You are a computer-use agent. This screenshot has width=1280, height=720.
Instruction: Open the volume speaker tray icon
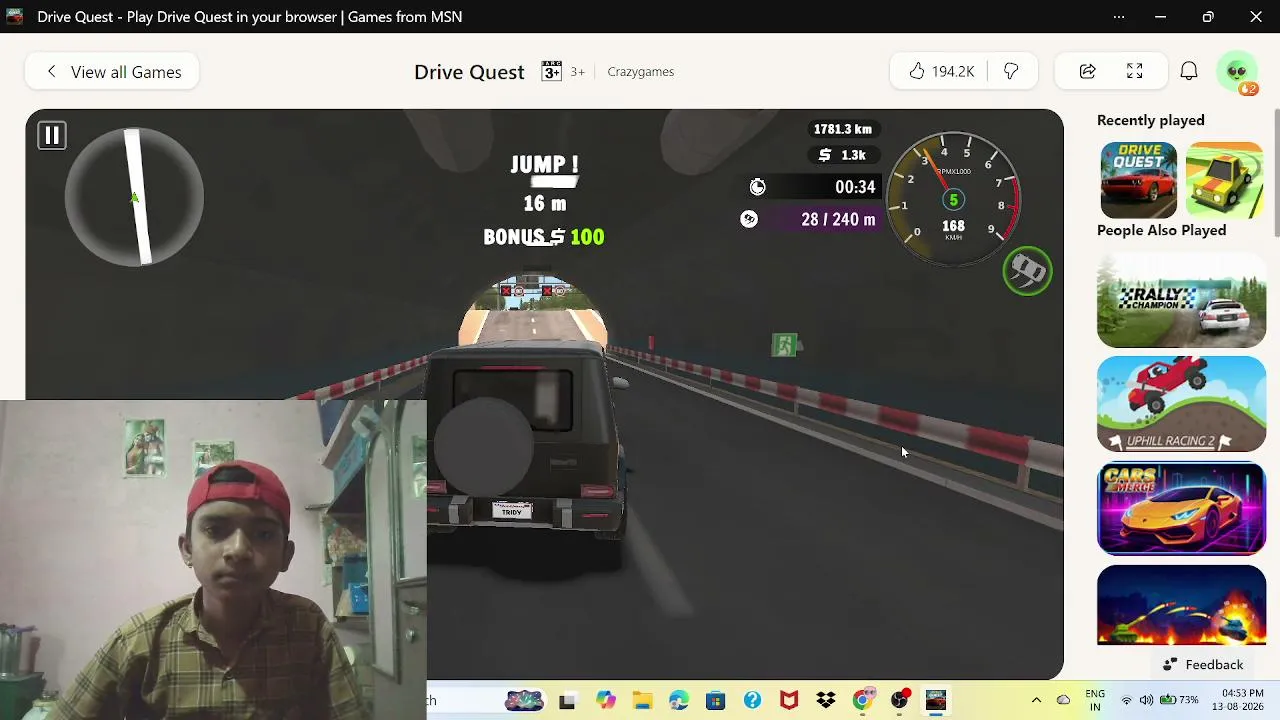pyautogui.click(x=1146, y=700)
